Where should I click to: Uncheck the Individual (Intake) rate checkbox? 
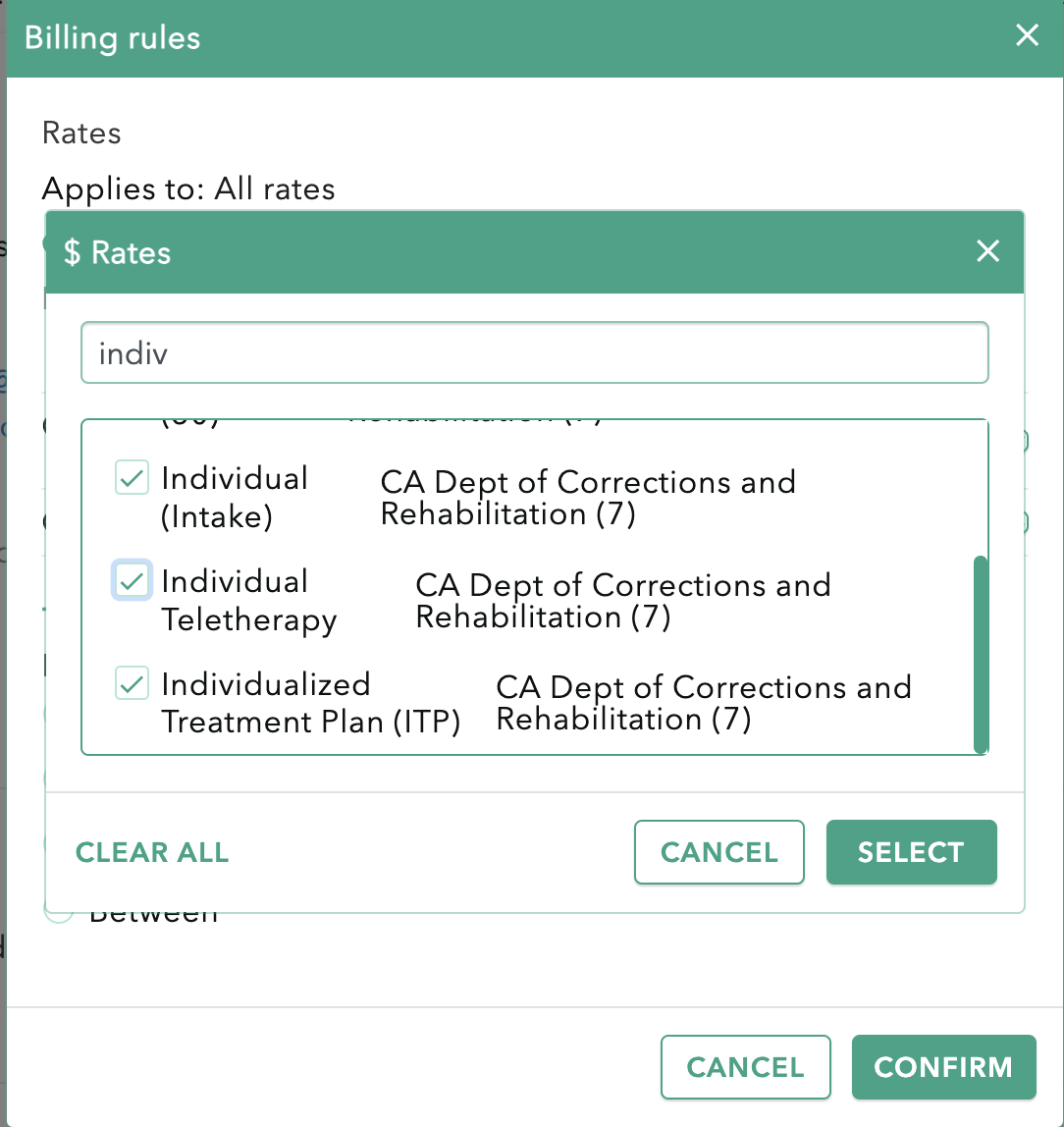point(132,479)
